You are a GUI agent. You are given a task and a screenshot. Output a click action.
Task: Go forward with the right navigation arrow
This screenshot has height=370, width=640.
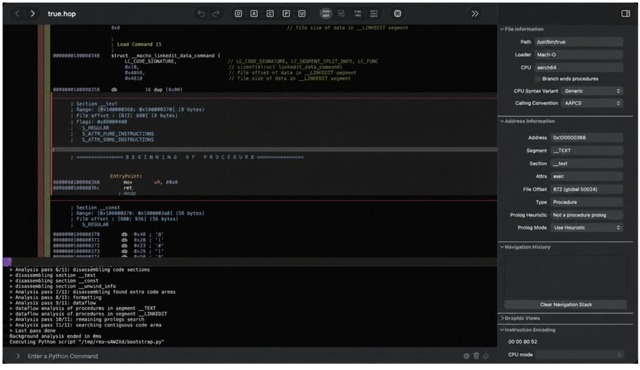click(32, 14)
